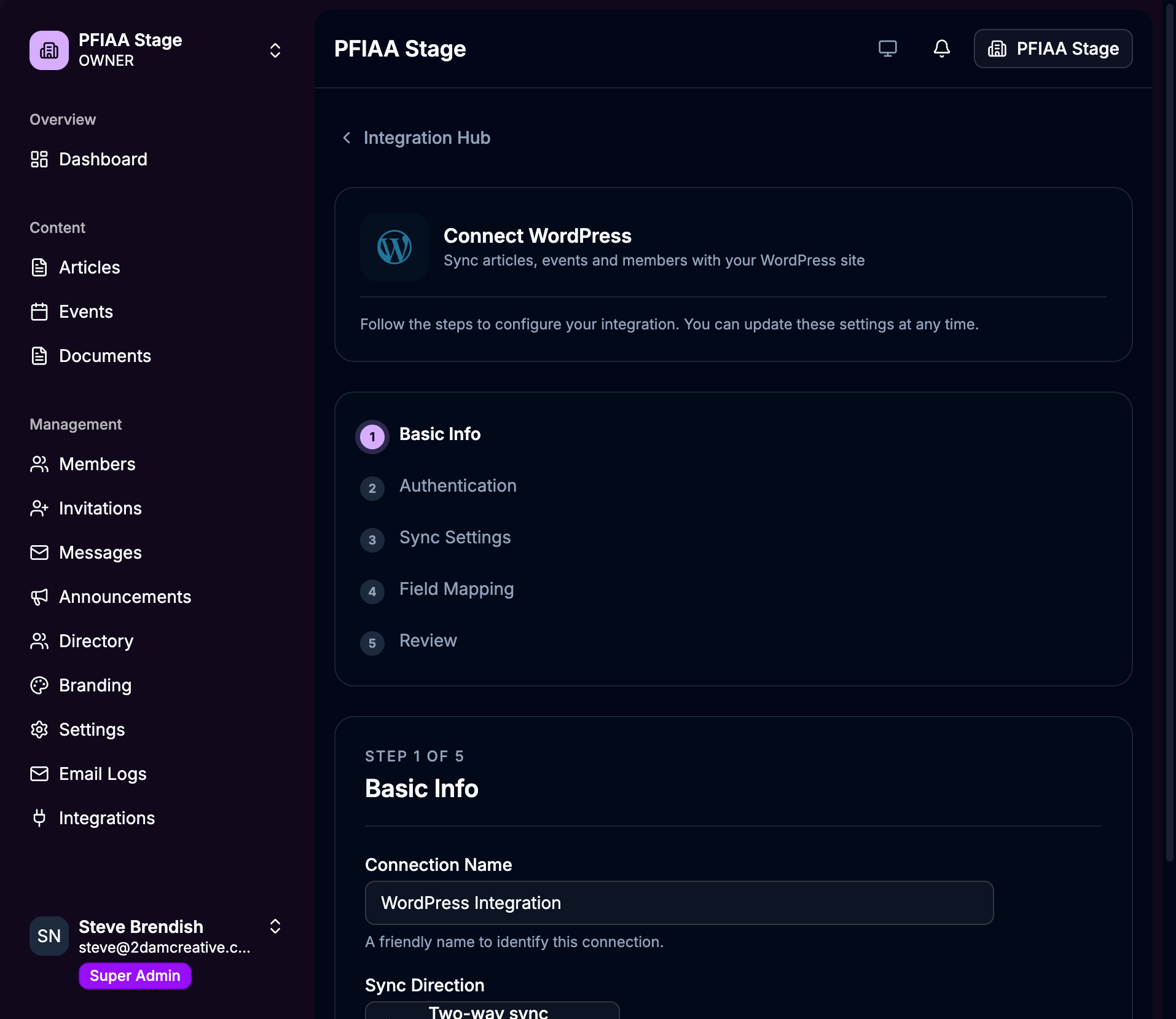The width and height of the screenshot is (1176, 1019).
Task: Click the Documents file icon
Action: pyautogui.click(x=39, y=356)
